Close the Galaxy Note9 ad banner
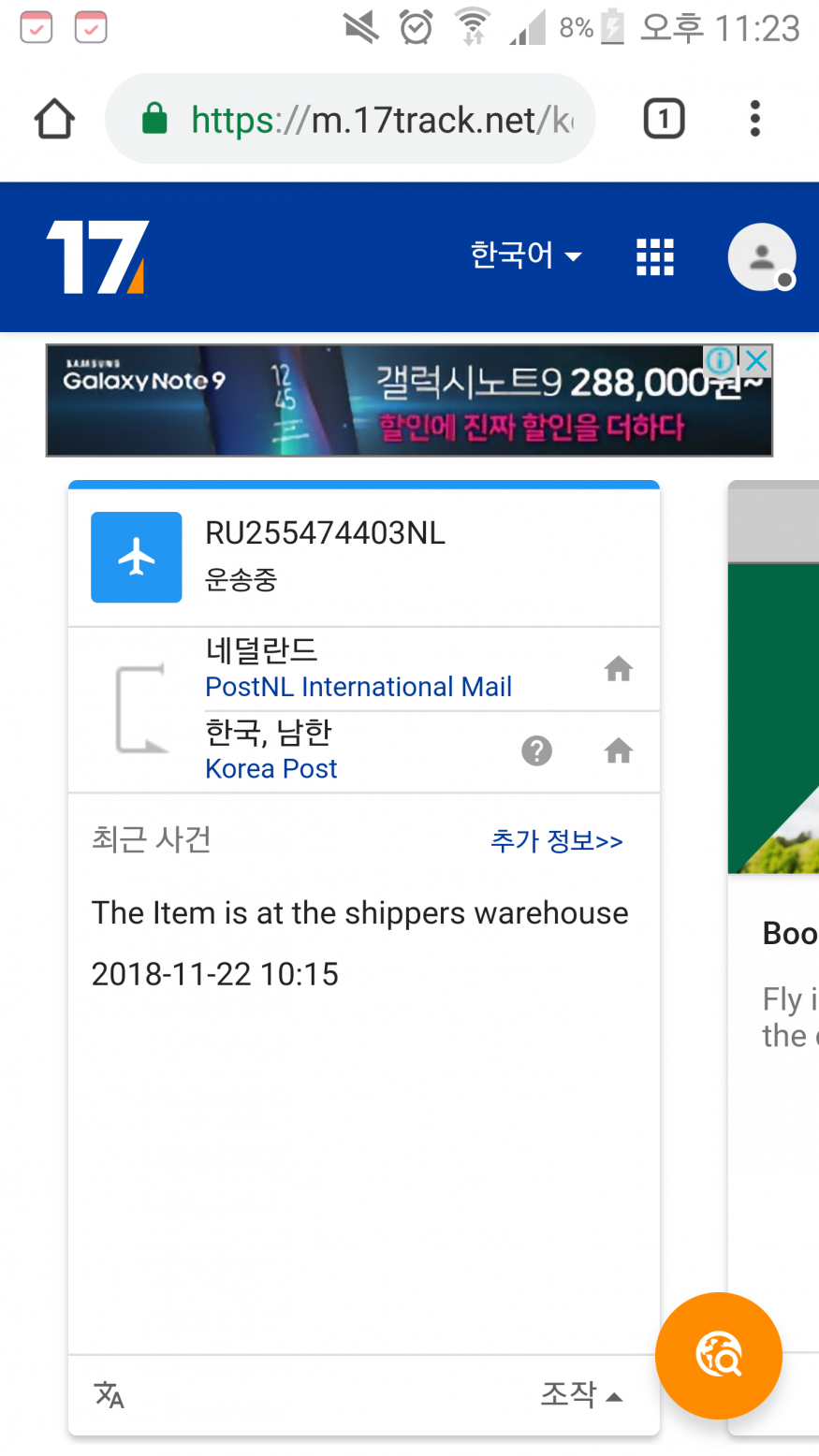The width and height of the screenshot is (819, 1456). click(x=755, y=359)
